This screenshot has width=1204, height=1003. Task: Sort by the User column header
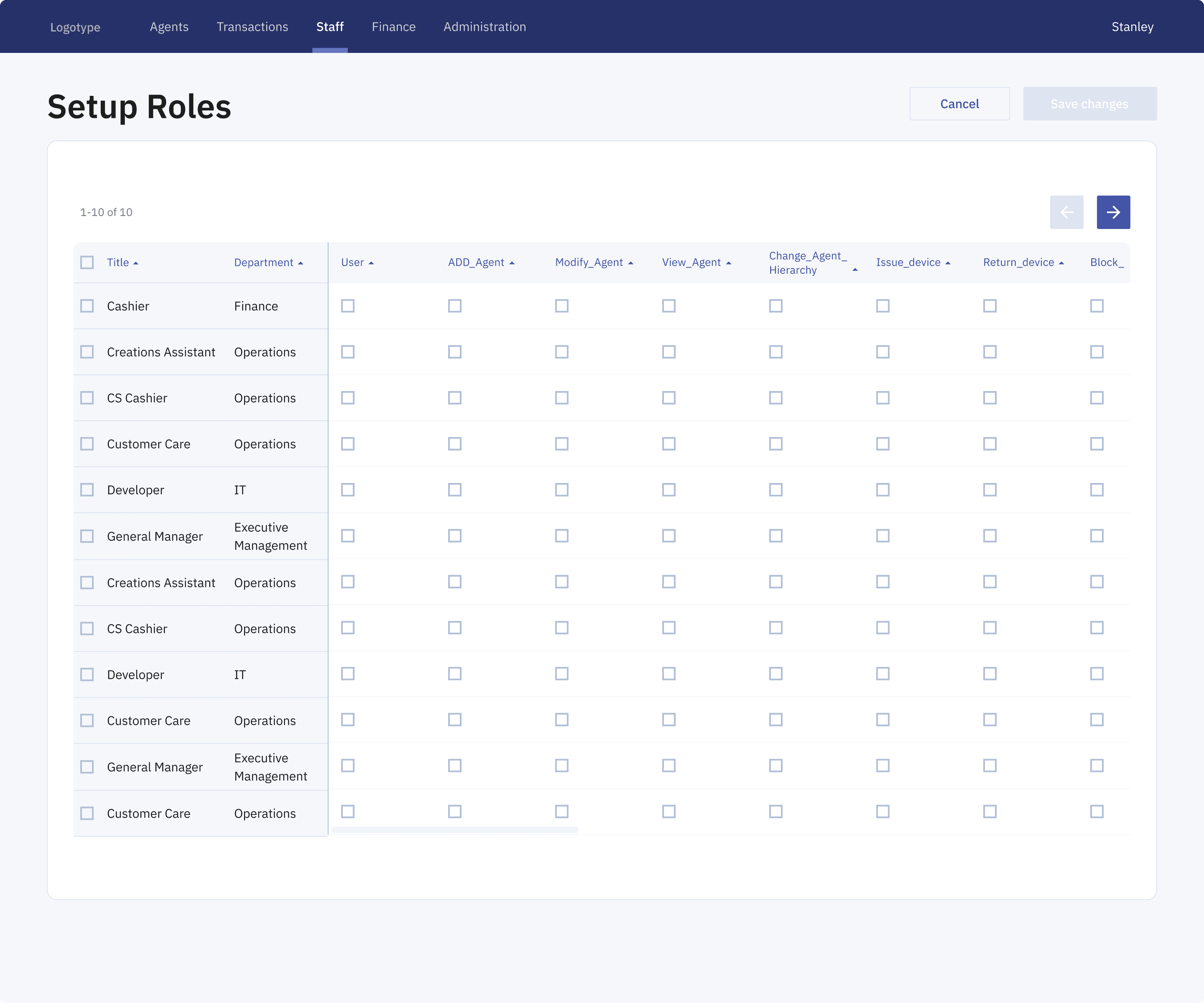352,262
